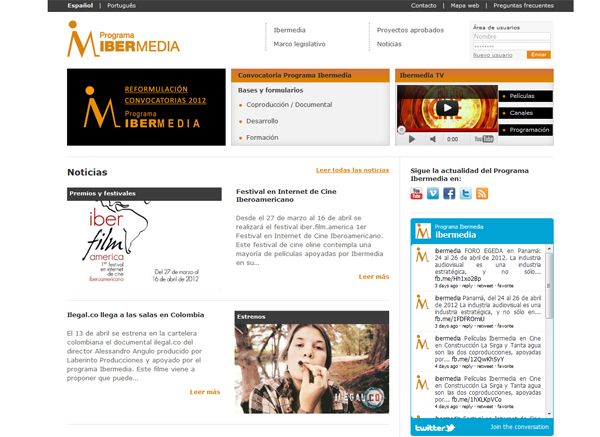600x437 pixels.
Task: Open the Facebook social icon
Action: click(x=449, y=194)
